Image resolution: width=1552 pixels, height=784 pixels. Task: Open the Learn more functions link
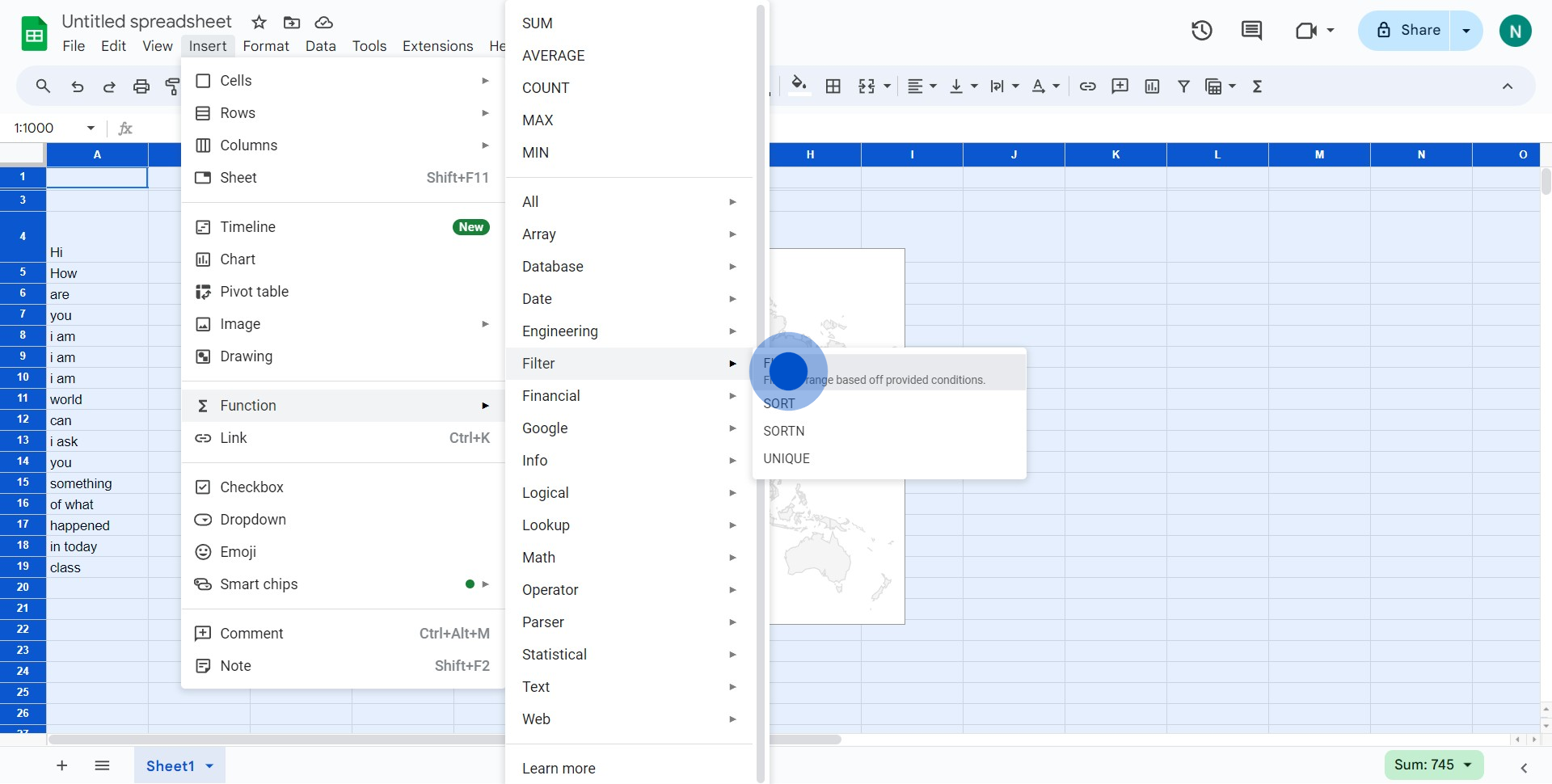click(x=629, y=769)
